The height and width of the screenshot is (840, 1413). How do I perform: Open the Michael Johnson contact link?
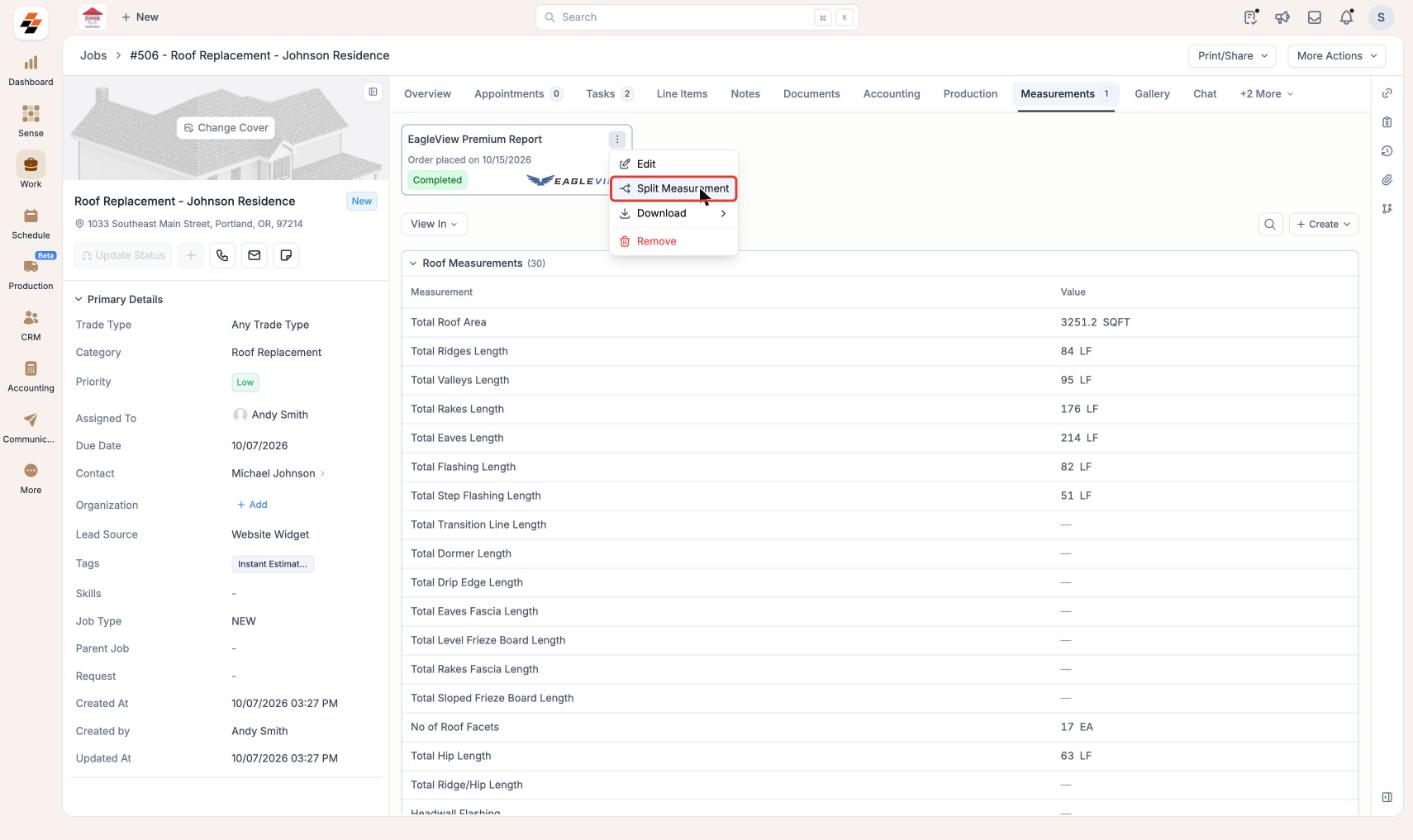coord(273,474)
